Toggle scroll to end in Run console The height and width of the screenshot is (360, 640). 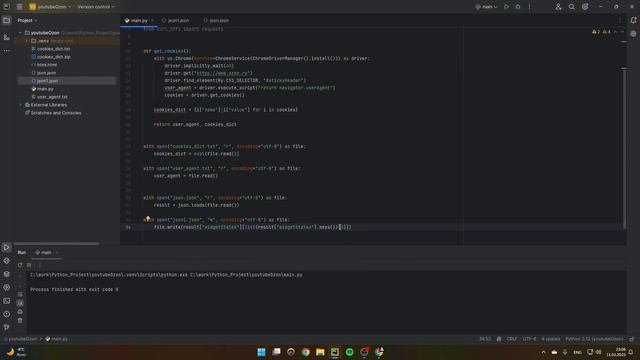click(20, 303)
